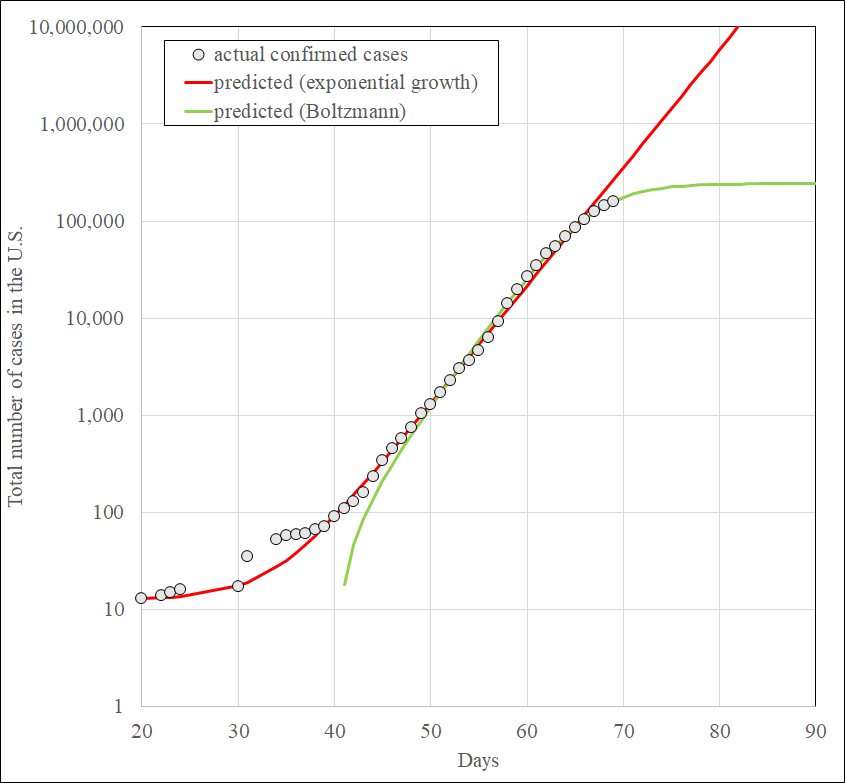Click the y-axis label 1,000,000
The image size is (845, 783).
click(82, 124)
